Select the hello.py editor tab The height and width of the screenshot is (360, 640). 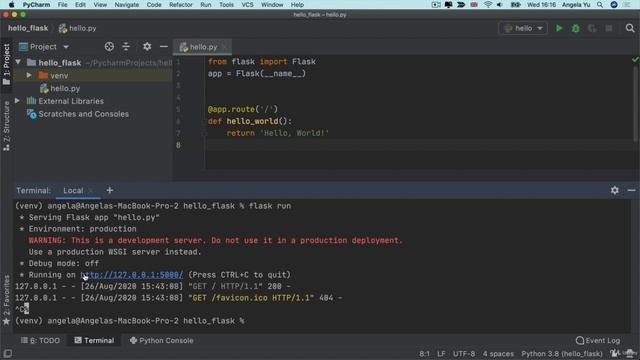[202, 47]
